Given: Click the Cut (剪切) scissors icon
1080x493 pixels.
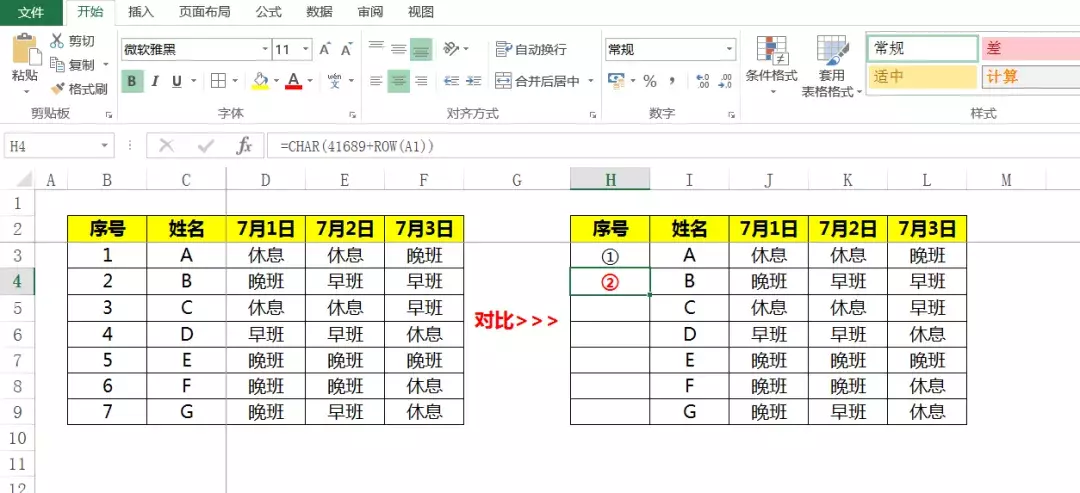Looking at the screenshot, I should point(57,40).
